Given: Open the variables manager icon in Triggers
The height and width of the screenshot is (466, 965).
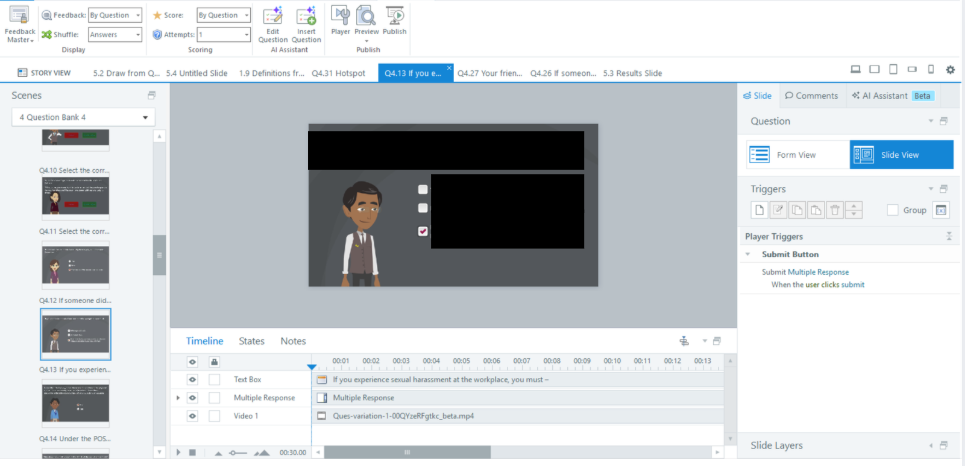Looking at the screenshot, I should pyautogui.click(x=940, y=210).
